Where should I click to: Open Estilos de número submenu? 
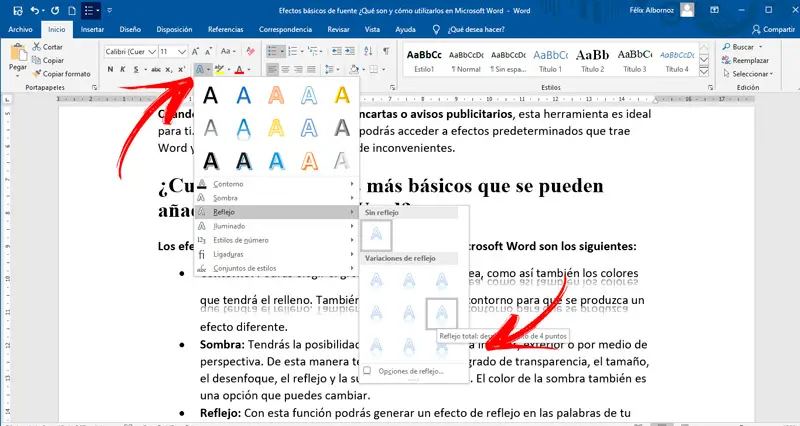pos(276,240)
